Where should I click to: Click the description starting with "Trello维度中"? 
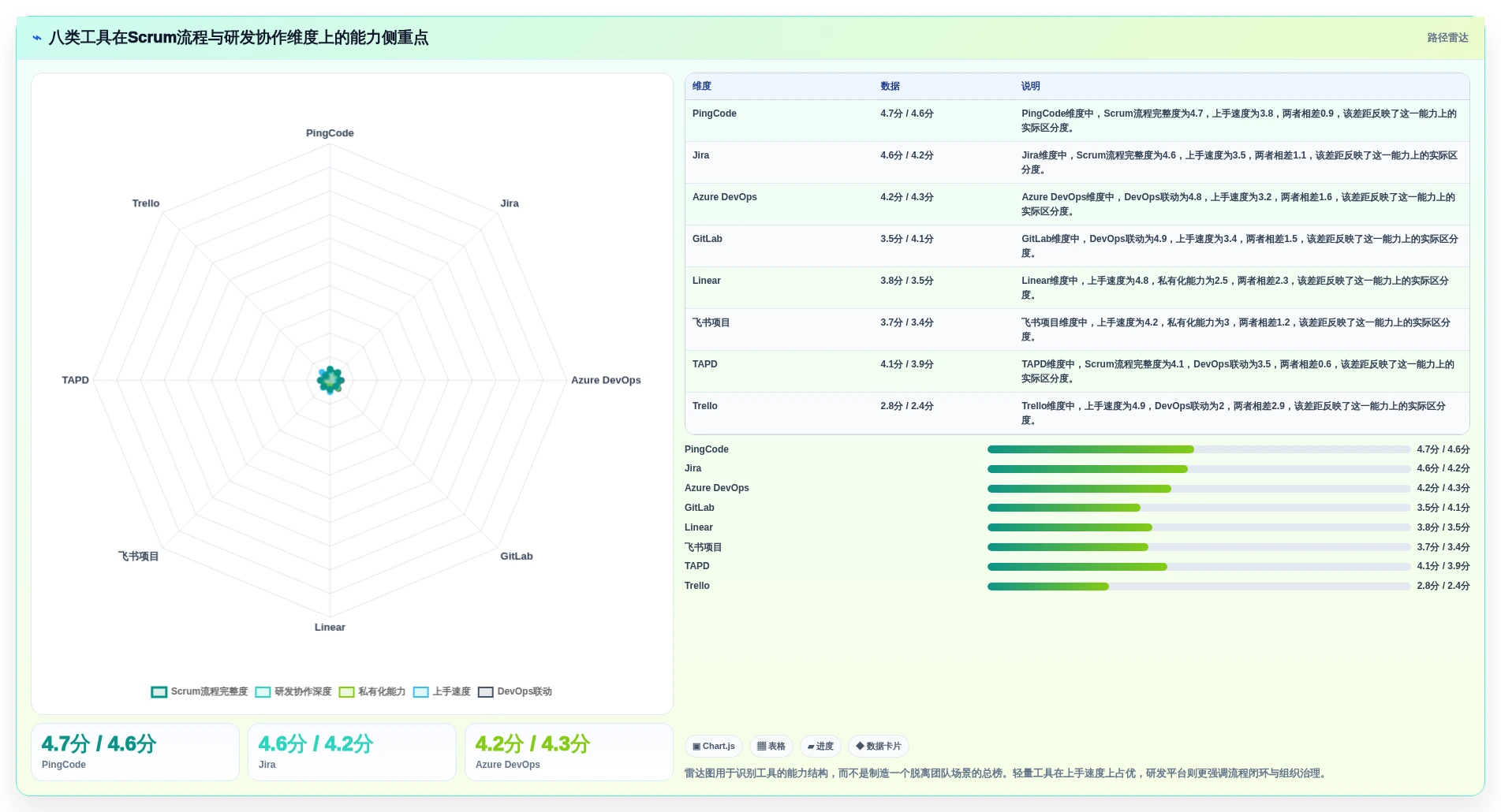(1234, 413)
